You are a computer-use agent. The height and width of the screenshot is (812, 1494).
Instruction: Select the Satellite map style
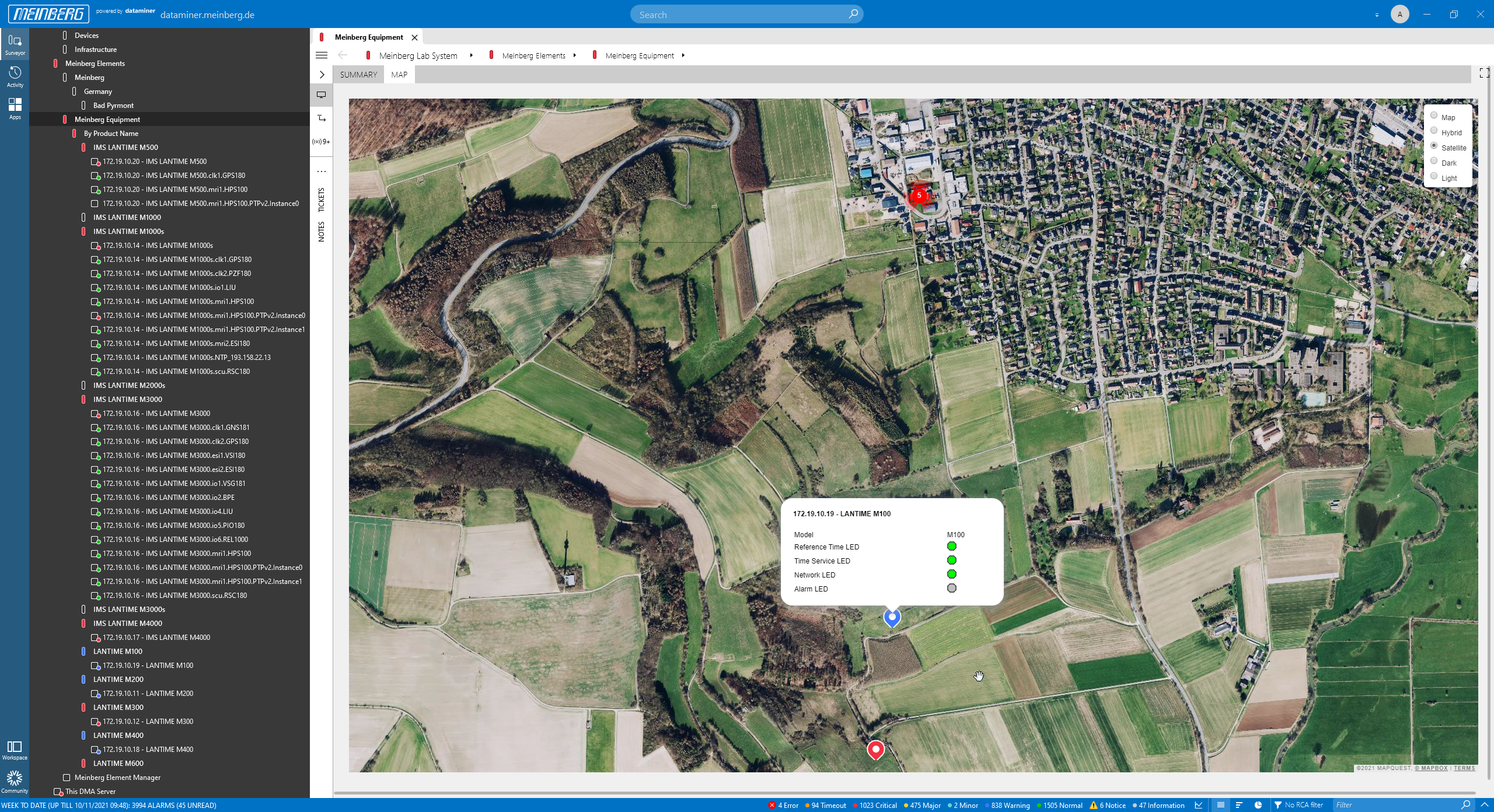click(x=1434, y=146)
